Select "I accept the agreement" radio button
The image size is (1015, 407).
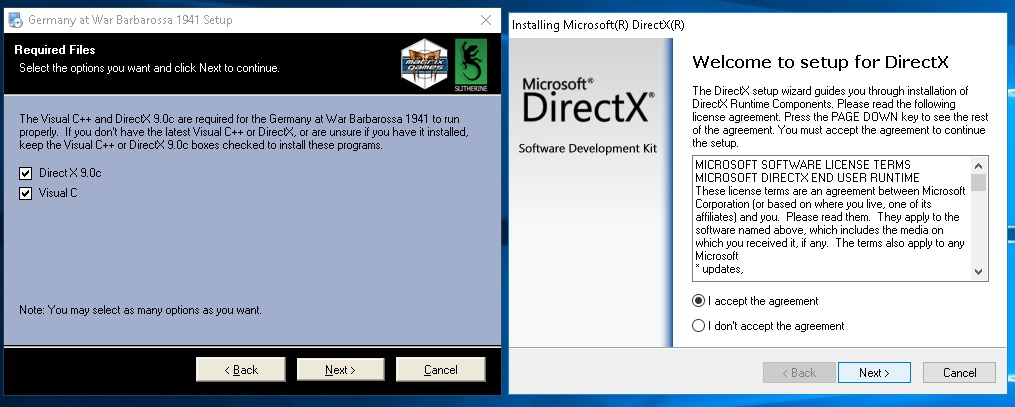(698, 301)
